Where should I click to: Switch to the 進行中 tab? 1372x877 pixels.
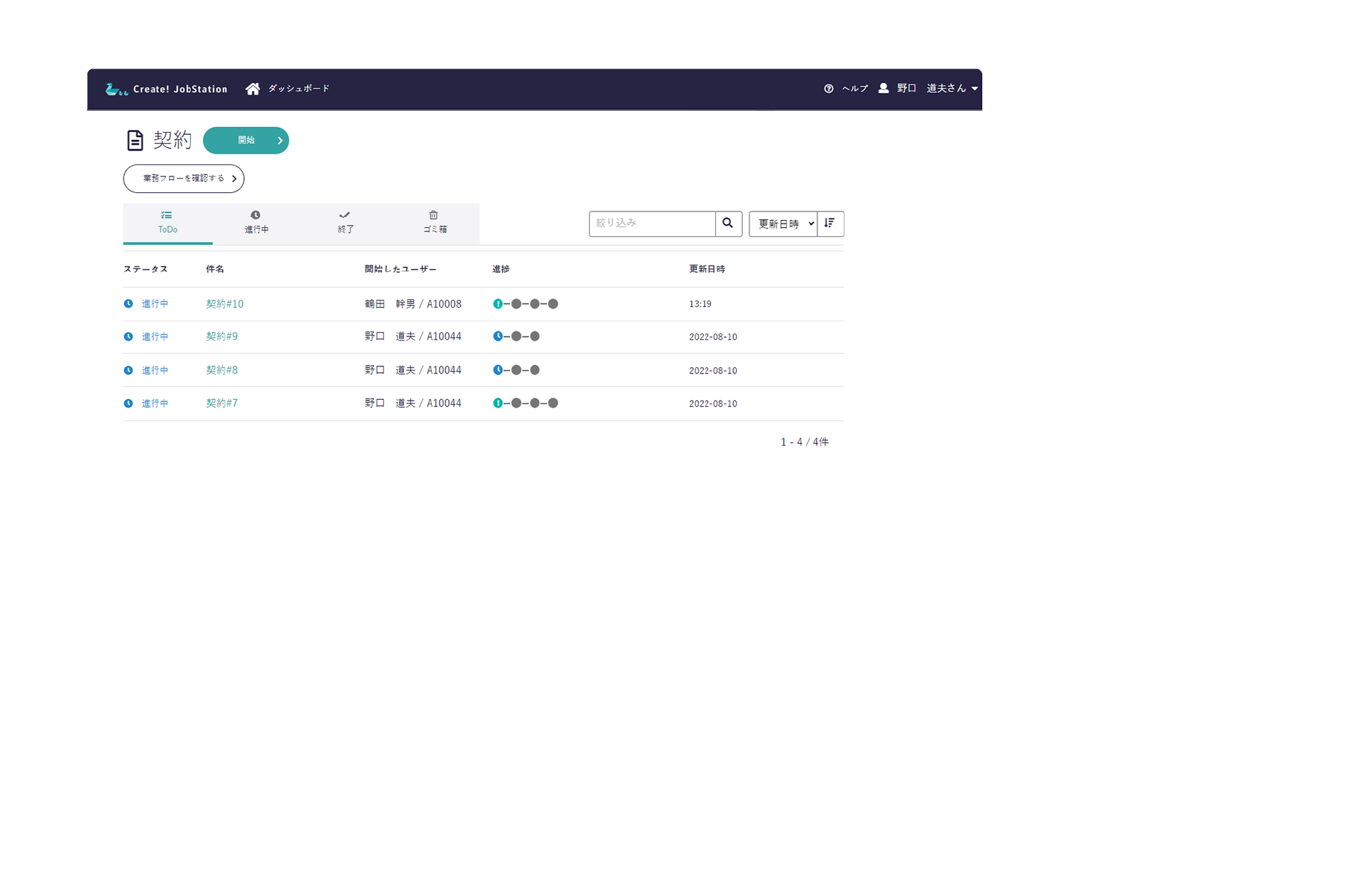coord(257,223)
